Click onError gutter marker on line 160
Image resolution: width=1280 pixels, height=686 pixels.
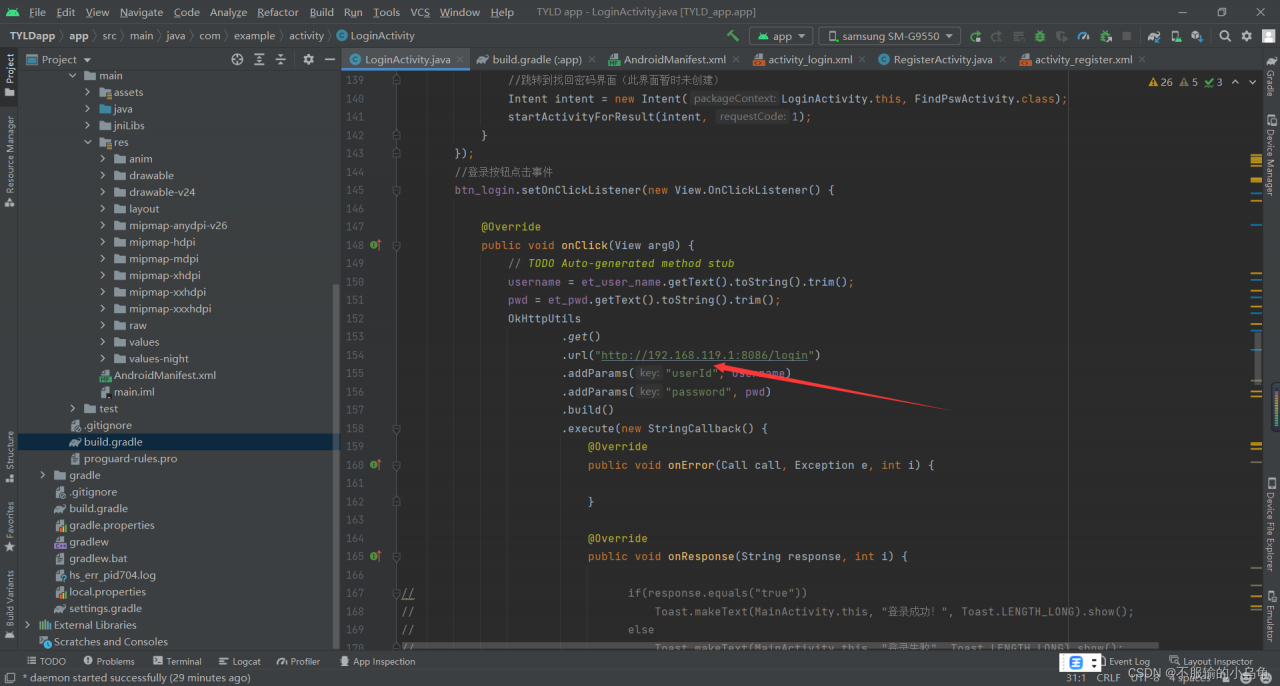tap(376, 465)
